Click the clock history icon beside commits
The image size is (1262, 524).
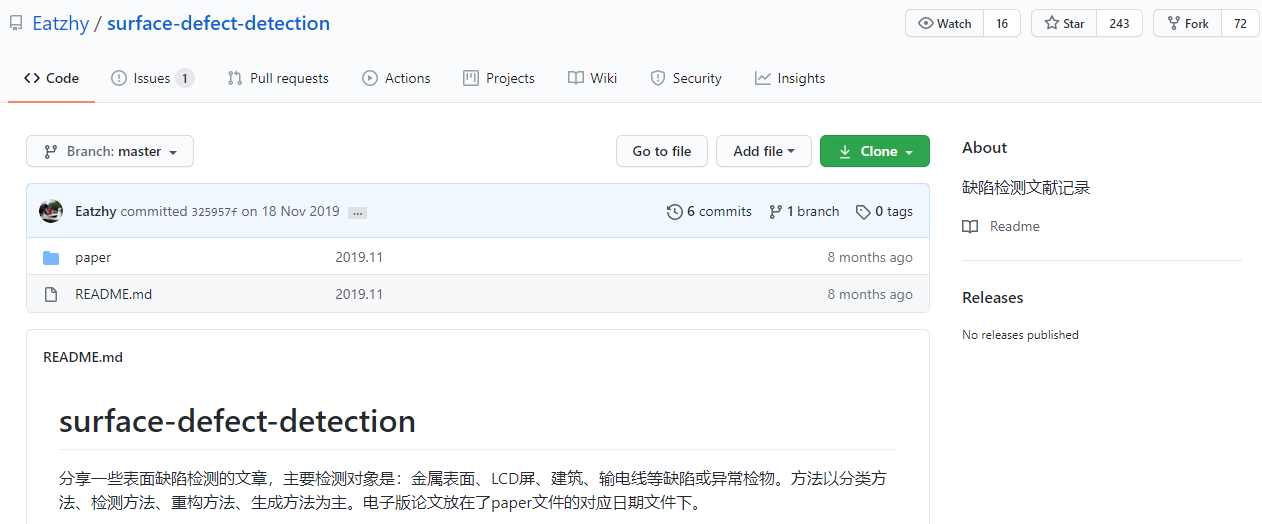click(x=675, y=211)
